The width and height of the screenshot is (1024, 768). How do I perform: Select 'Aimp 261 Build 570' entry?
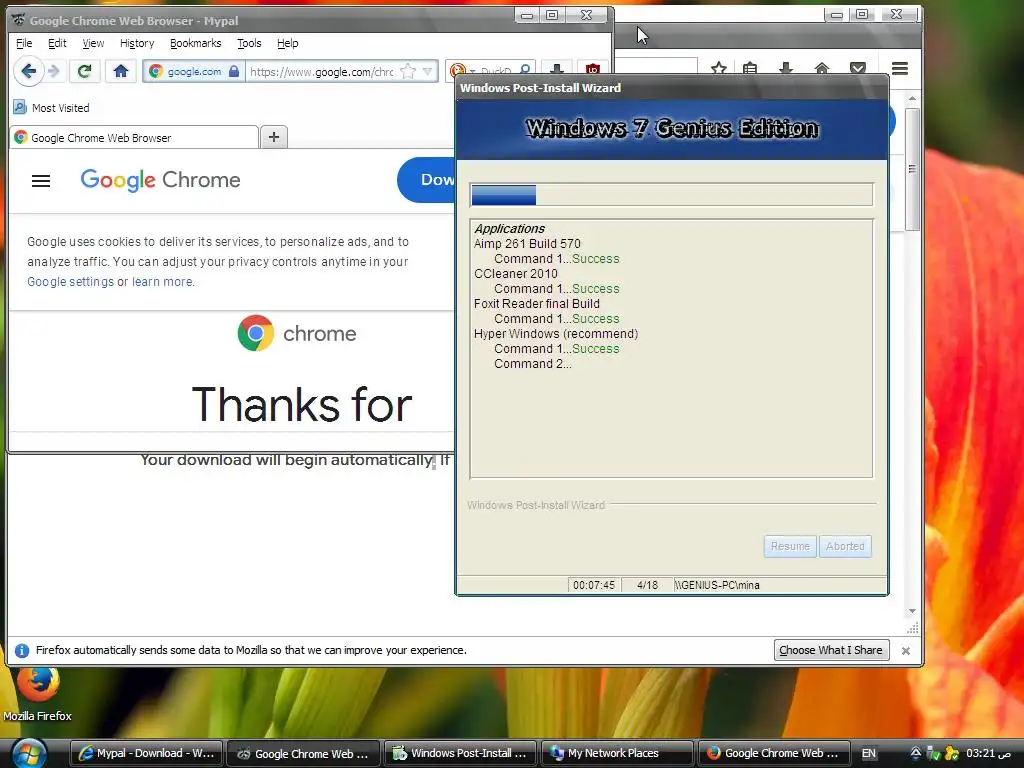click(527, 244)
